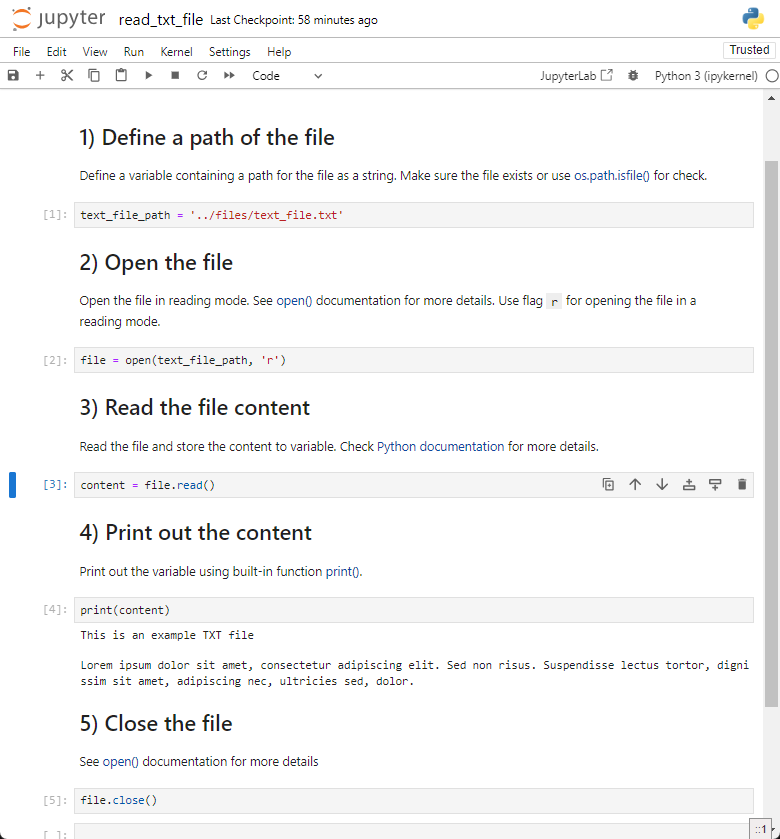Open the Settings menu
This screenshot has width=780, height=839.
230,52
